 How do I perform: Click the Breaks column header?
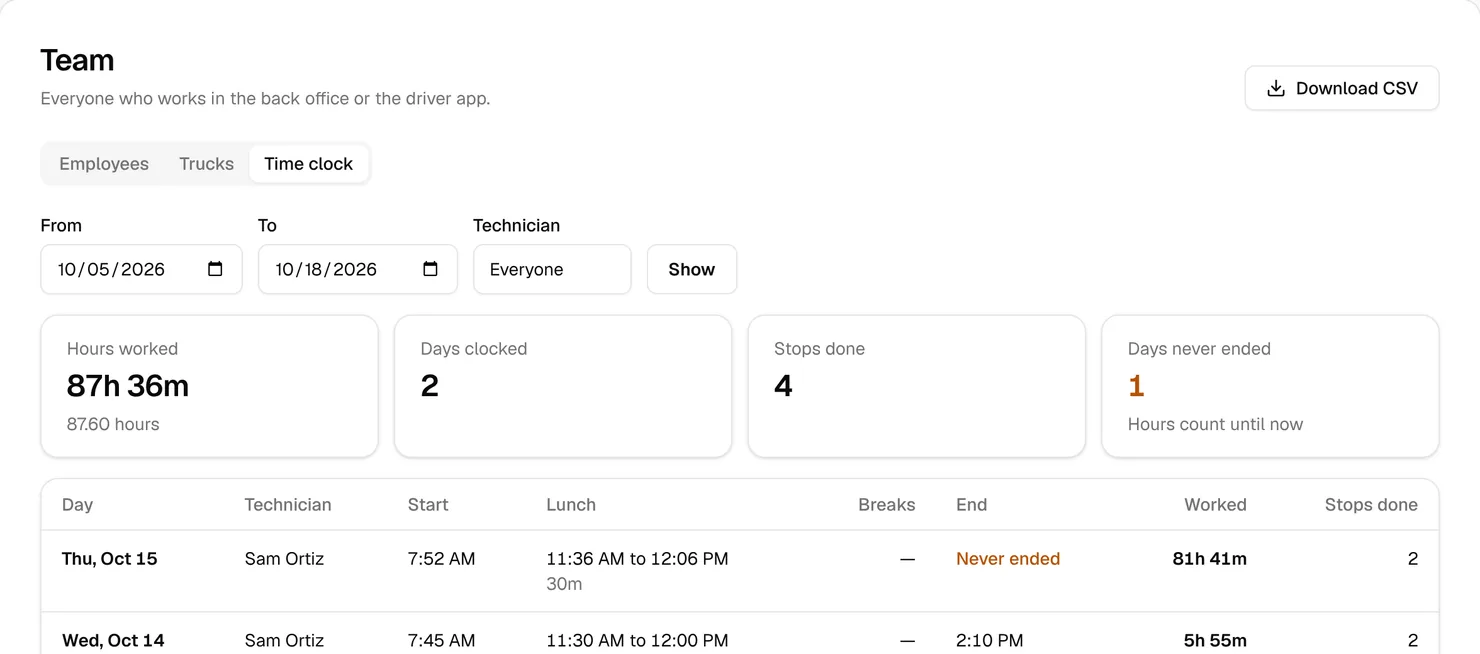887,505
